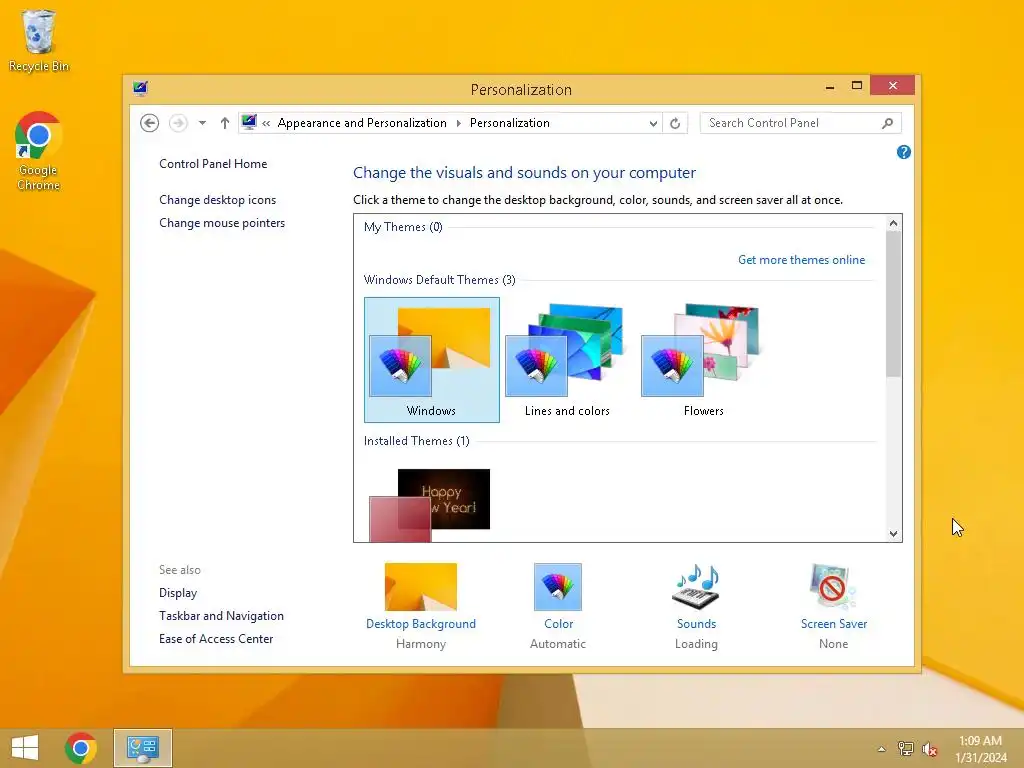
Task: Open the breadcrumb arrow after Appearance and Personalization
Action: tap(458, 123)
